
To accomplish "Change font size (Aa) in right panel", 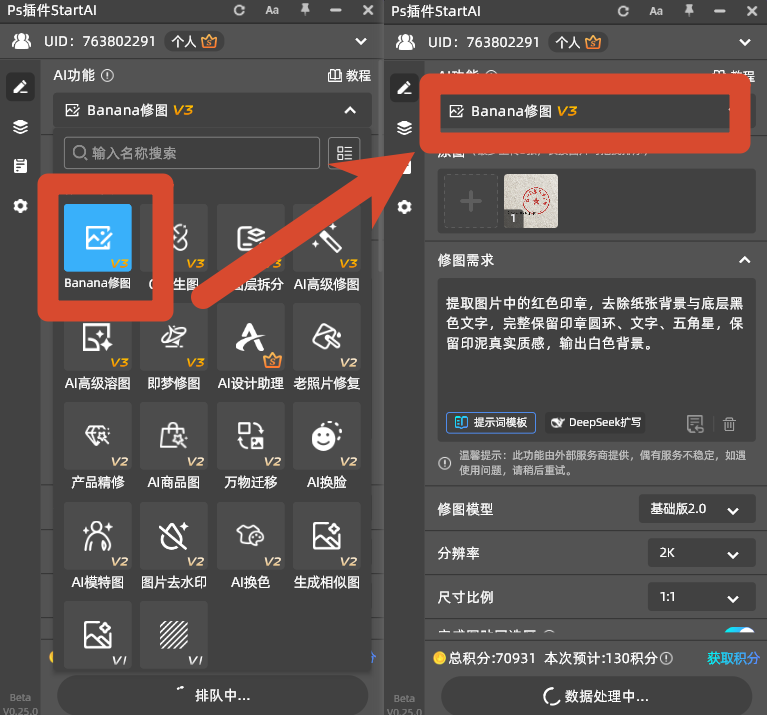I will (656, 11).
